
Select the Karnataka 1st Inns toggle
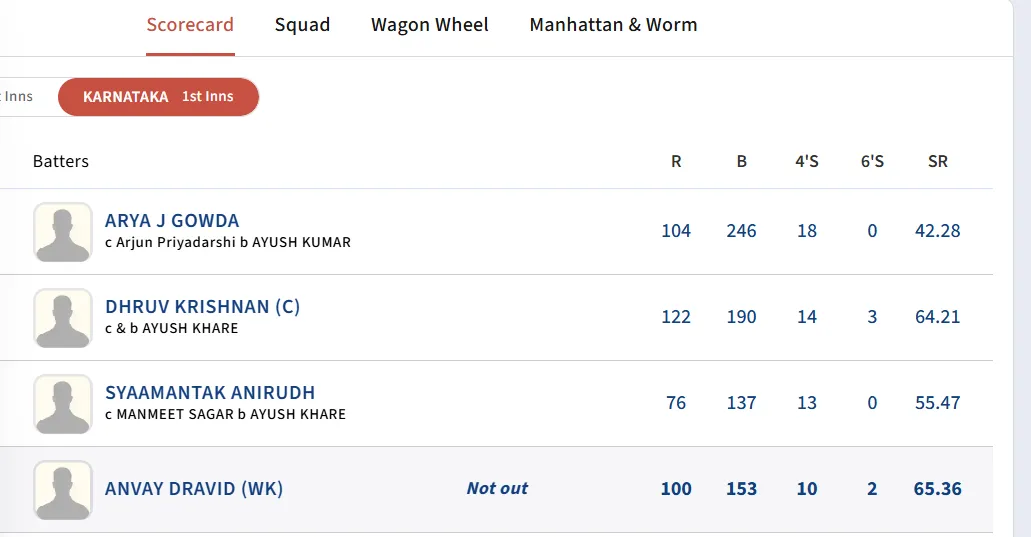[158, 97]
